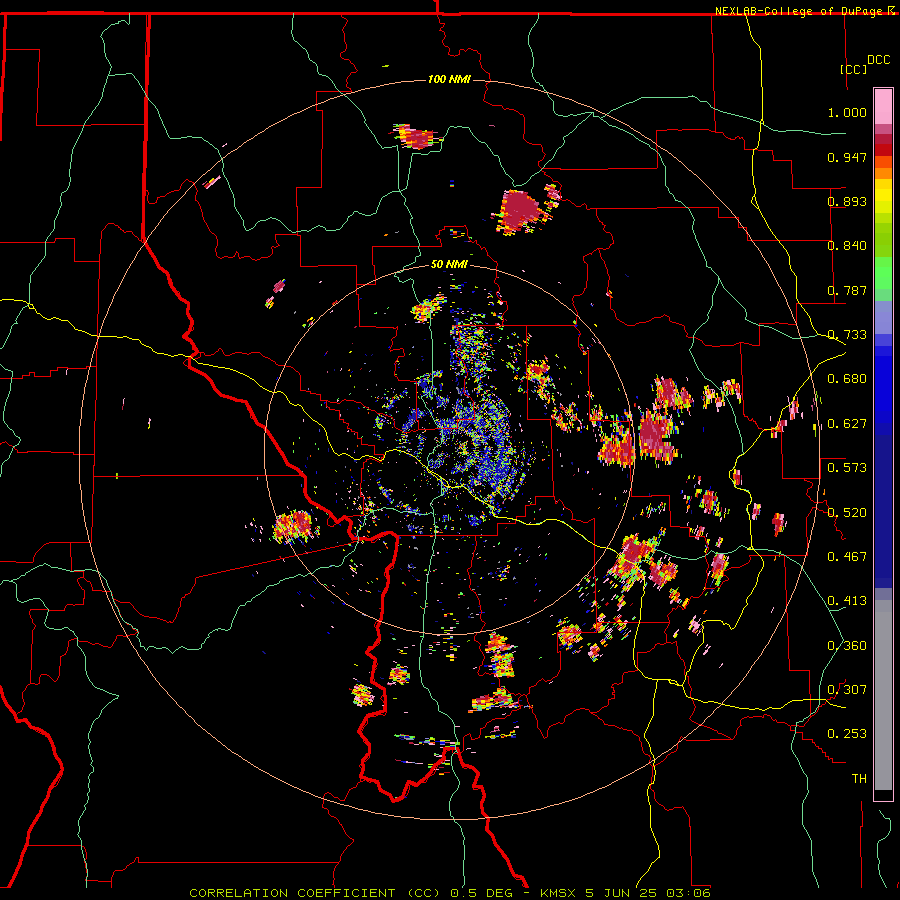Click the 0.360 scale value
The image size is (900, 900).
[x=847, y=646]
